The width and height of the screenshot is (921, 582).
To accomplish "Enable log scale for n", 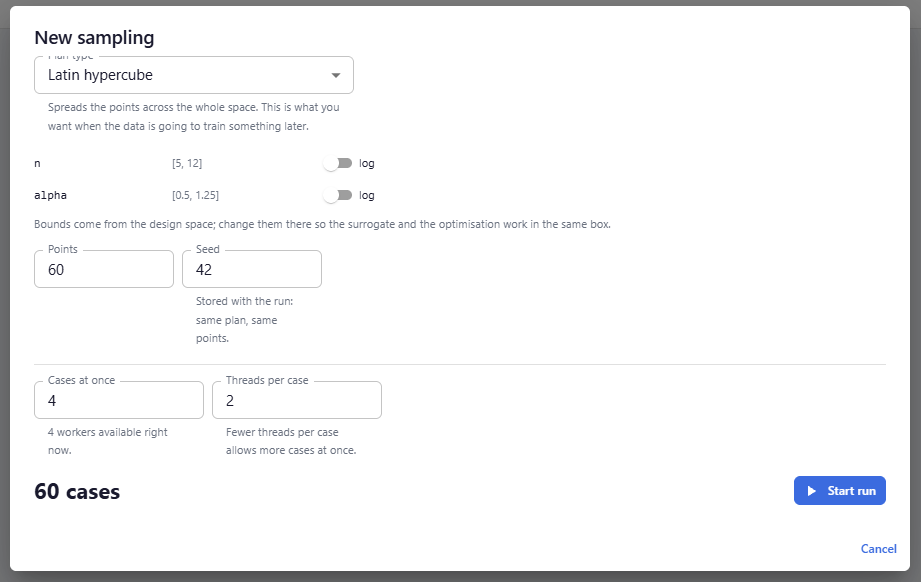I will click(338, 163).
